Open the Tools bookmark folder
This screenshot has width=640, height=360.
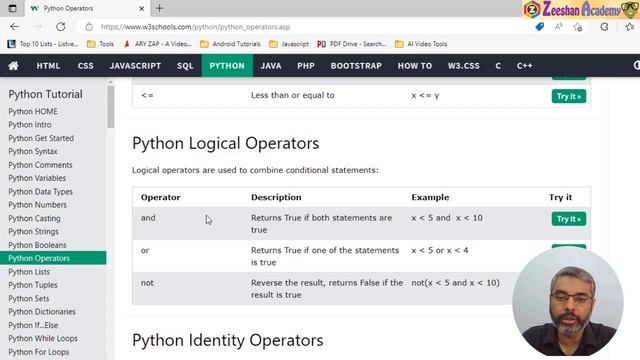pyautogui.click(x=101, y=44)
